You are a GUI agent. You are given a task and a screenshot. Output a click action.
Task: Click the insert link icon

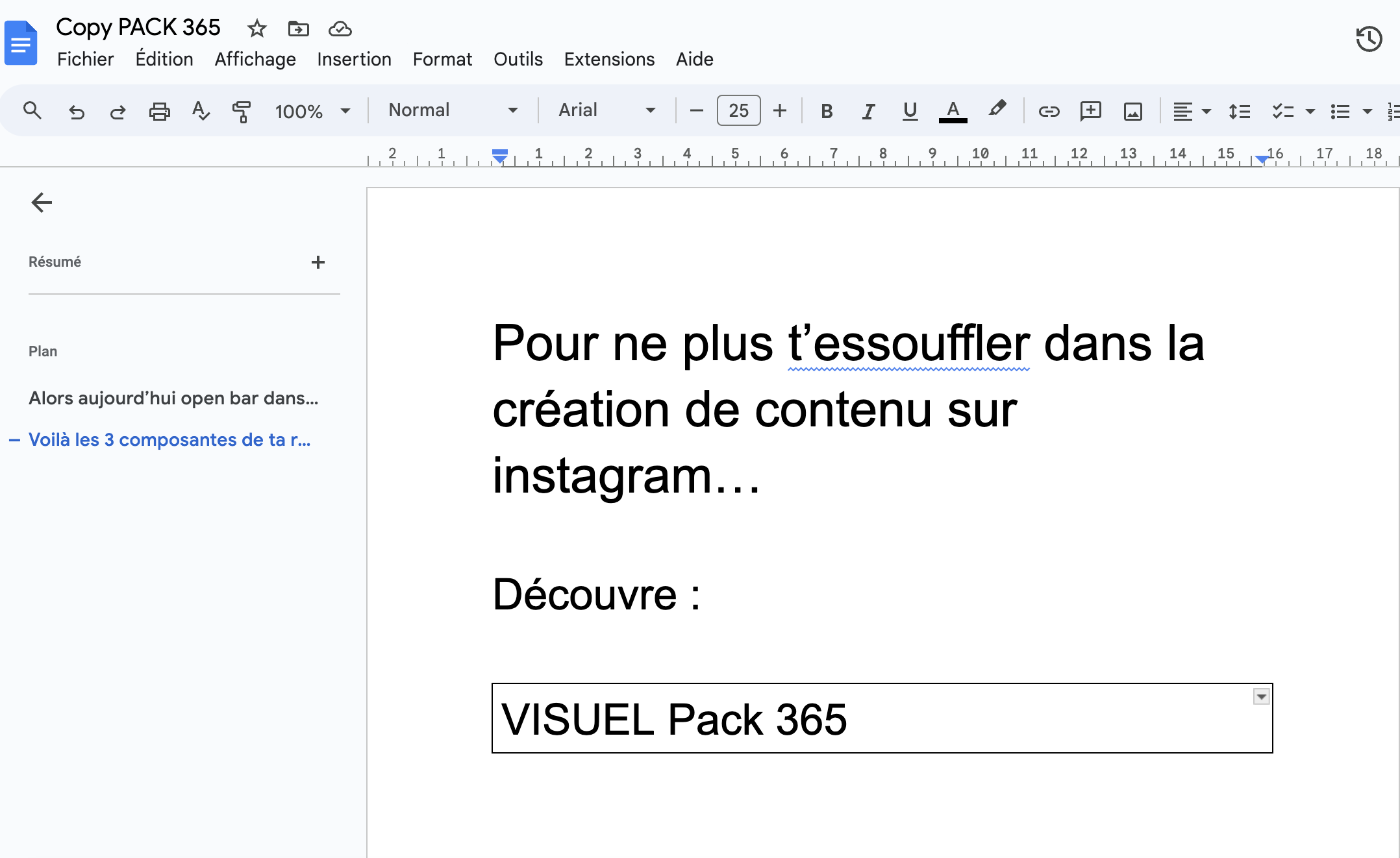pos(1049,112)
